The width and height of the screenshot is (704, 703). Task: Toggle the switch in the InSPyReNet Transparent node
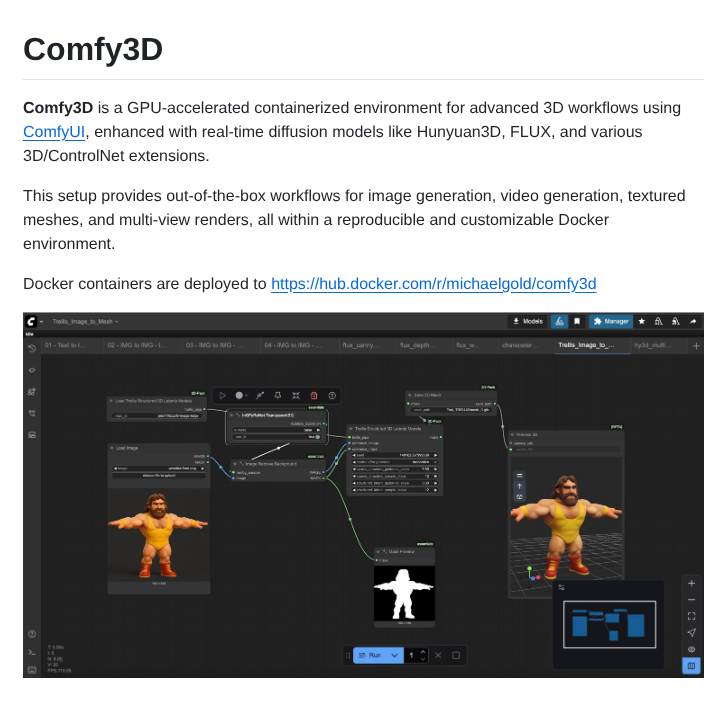tap(317, 437)
